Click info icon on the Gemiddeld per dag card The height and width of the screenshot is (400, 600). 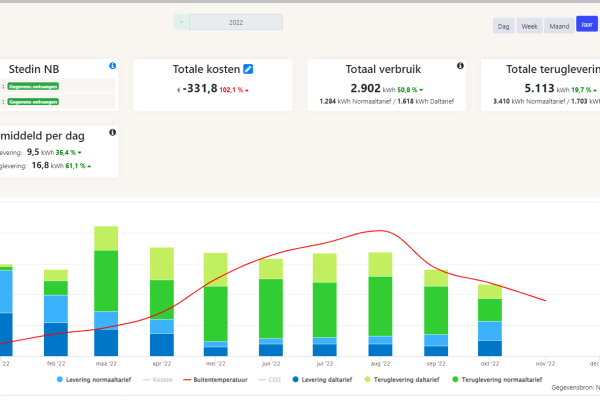[112, 132]
